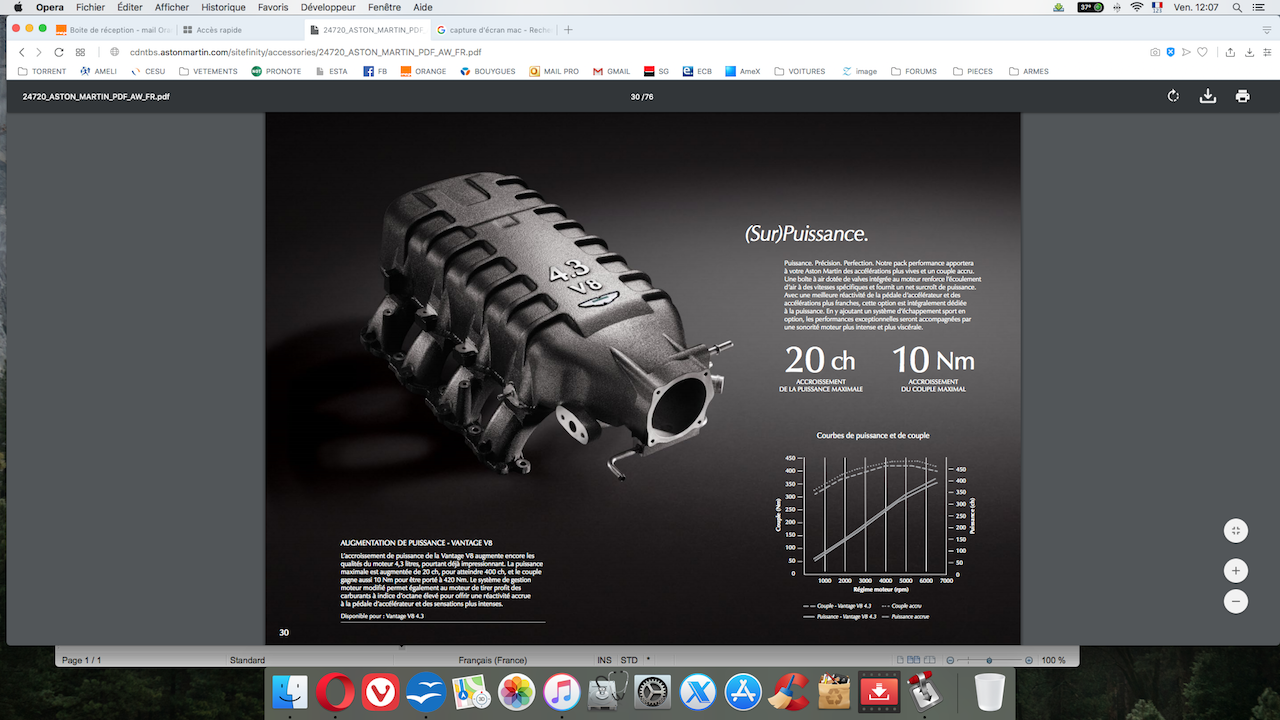Screen dimensions: 1280x720
Task: Click the PDF page number field showing 30
Action: (636, 97)
